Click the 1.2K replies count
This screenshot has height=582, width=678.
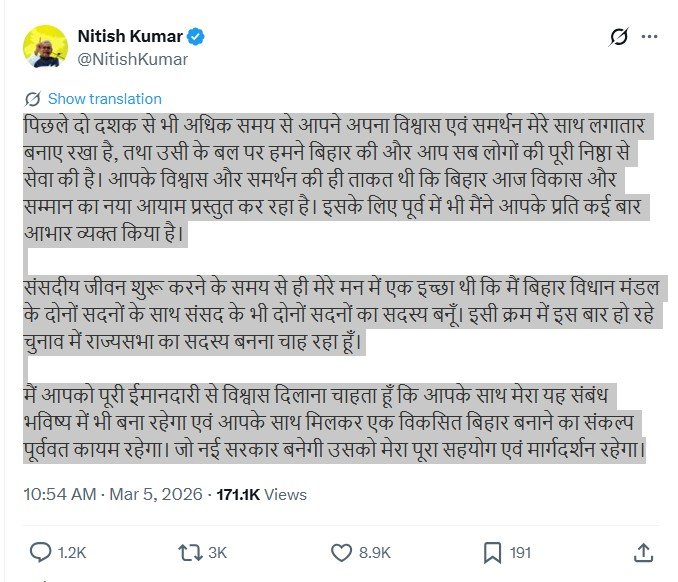[x=74, y=553]
